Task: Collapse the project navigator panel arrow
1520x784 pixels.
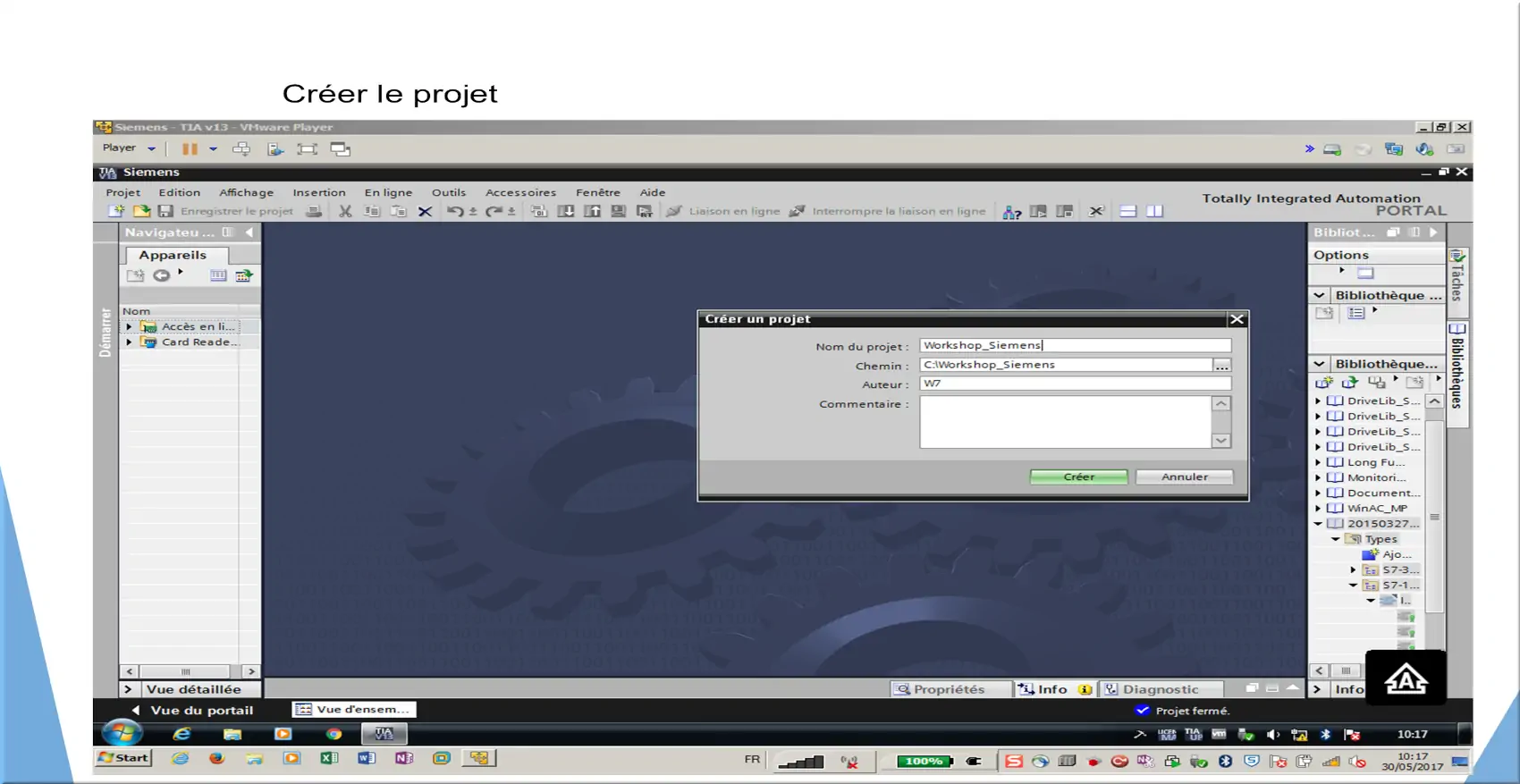Action: tap(249, 232)
